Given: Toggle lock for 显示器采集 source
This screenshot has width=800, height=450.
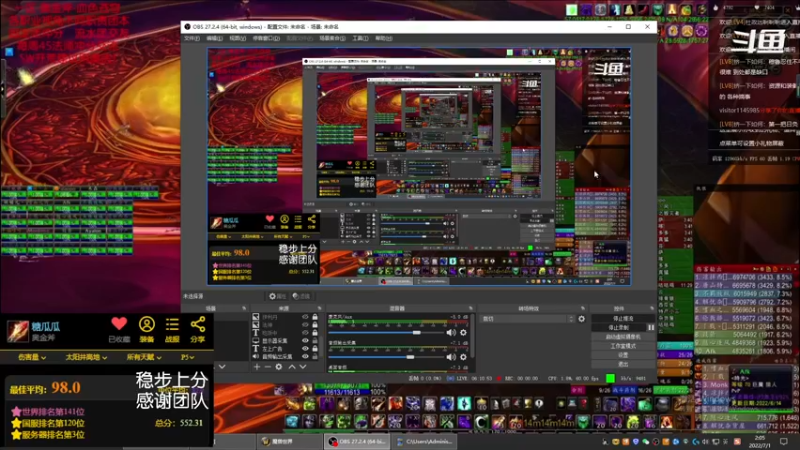Looking at the screenshot, I should tap(315, 341).
